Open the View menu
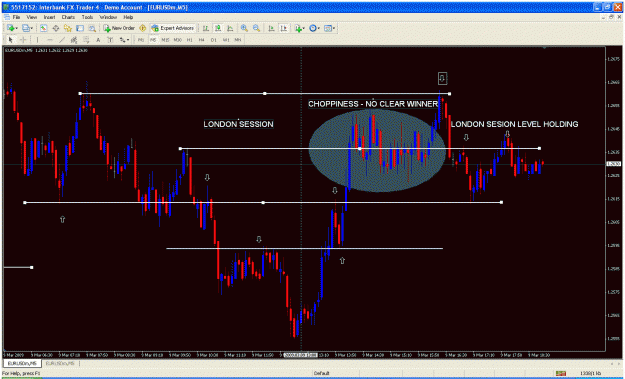This screenshot has height=379, width=625. tap(32, 18)
